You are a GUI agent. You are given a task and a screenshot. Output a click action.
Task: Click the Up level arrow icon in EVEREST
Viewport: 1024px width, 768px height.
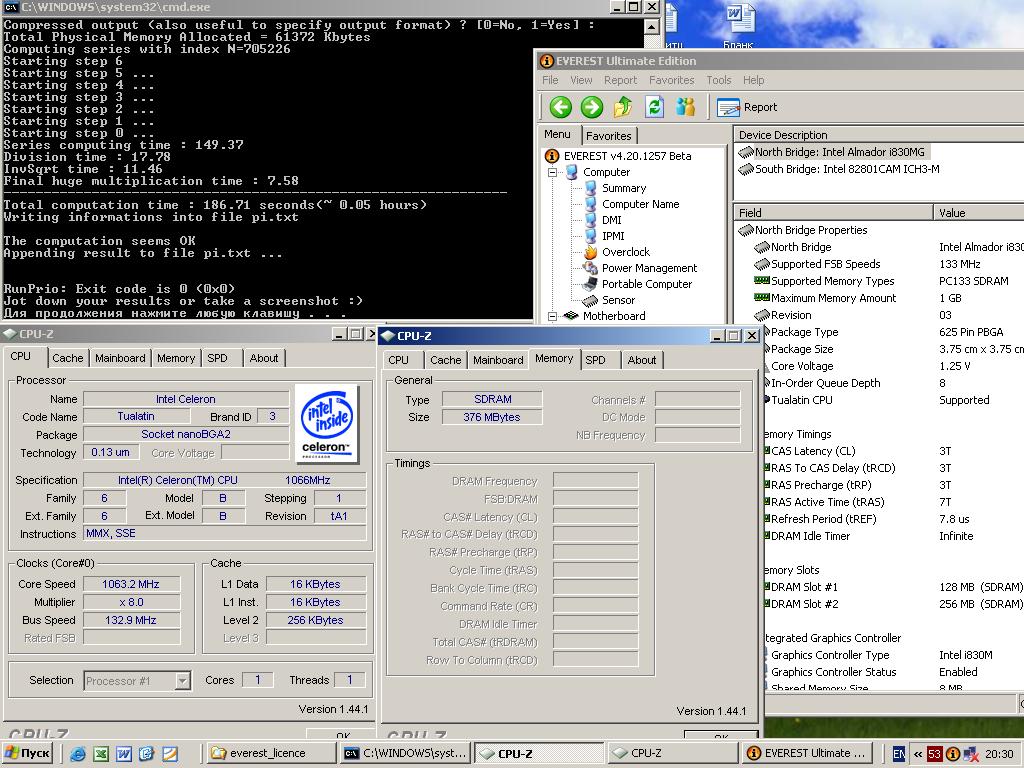coord(623,106)
